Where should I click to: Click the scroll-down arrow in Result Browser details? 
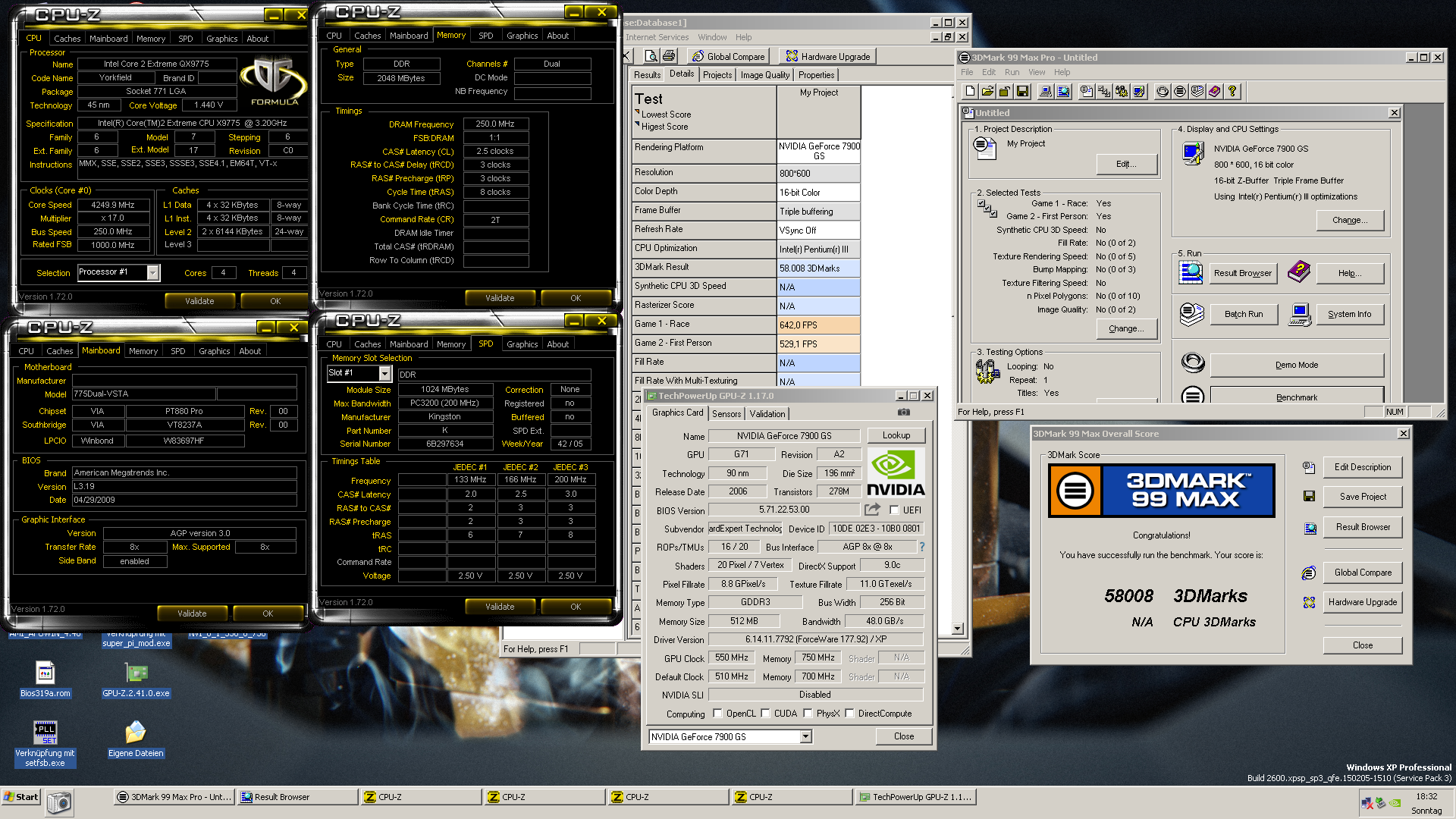(x=957, y=628)
